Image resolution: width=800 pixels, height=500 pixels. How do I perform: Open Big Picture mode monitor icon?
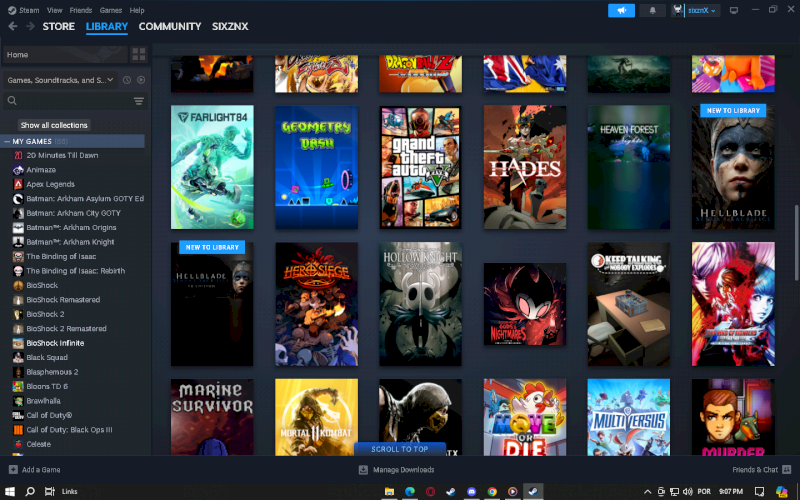pyautogui.click(x=734, y=10)
